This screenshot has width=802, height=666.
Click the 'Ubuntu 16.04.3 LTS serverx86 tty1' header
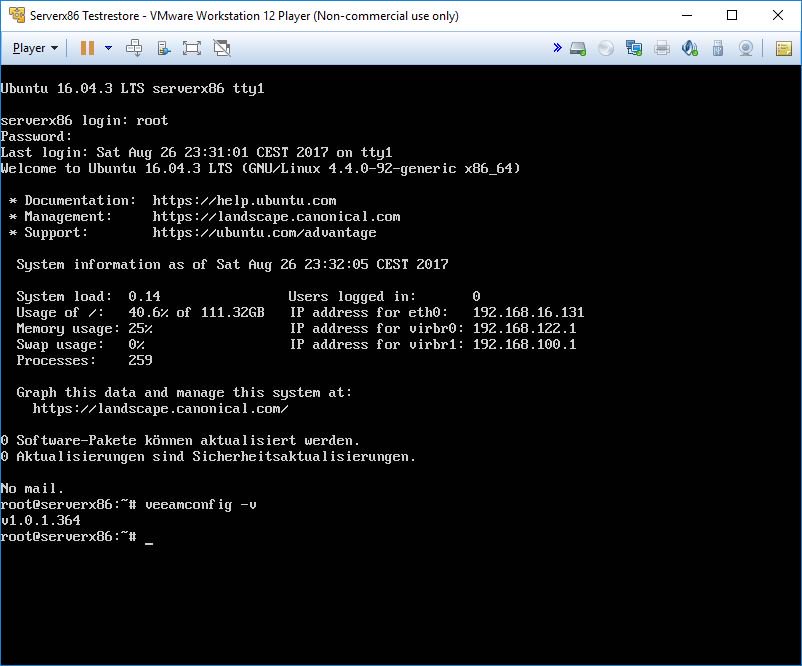[x=132, y=88]
